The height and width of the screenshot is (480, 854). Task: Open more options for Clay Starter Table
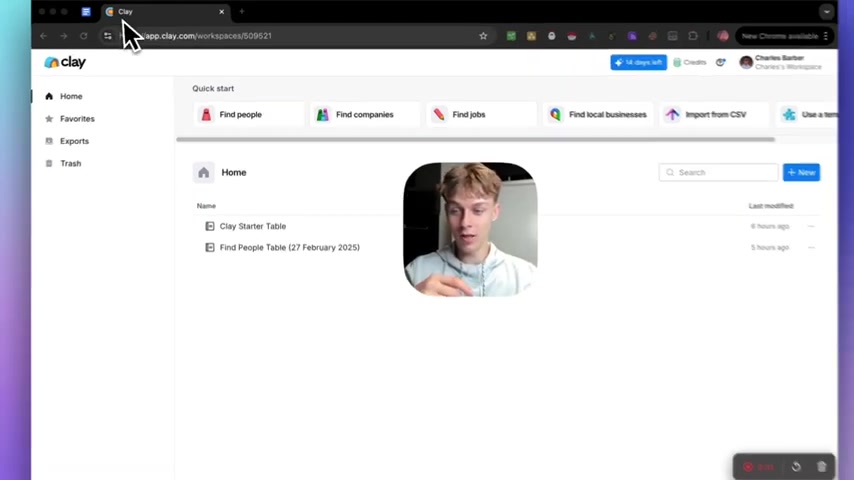811,226
